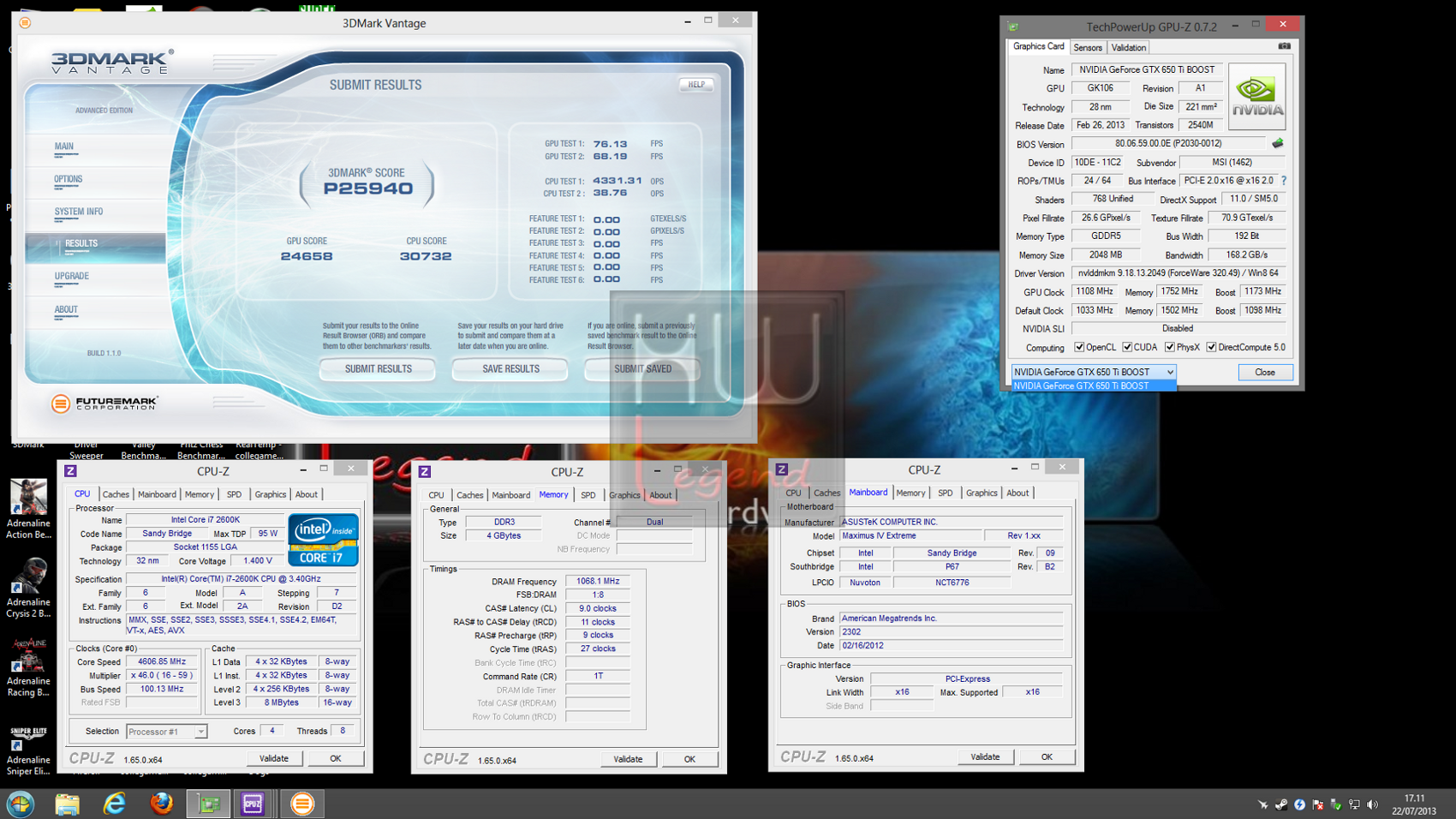Click the Bus Interface question mark in GPU-Z
This screenshot has height=819, width=1456.
click(x=1284, y=181)
